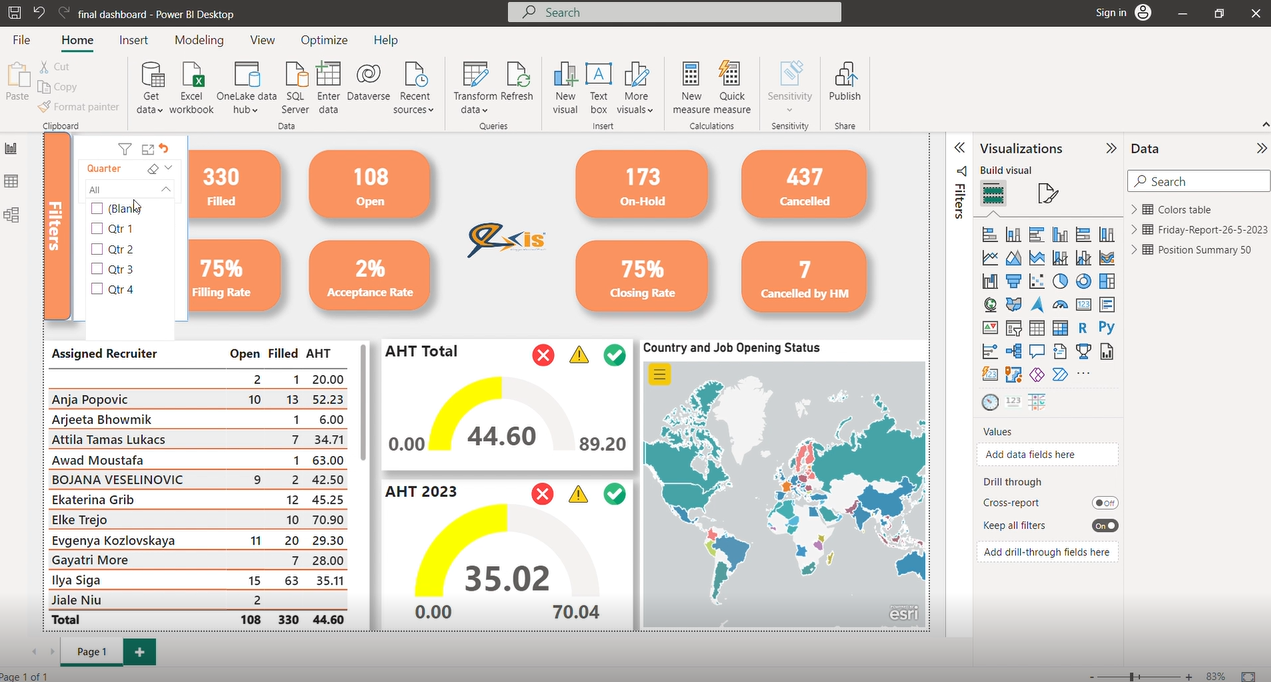Click the Publish button
The width and height of the screenshot is (1271, 682).
coord(844,82)
